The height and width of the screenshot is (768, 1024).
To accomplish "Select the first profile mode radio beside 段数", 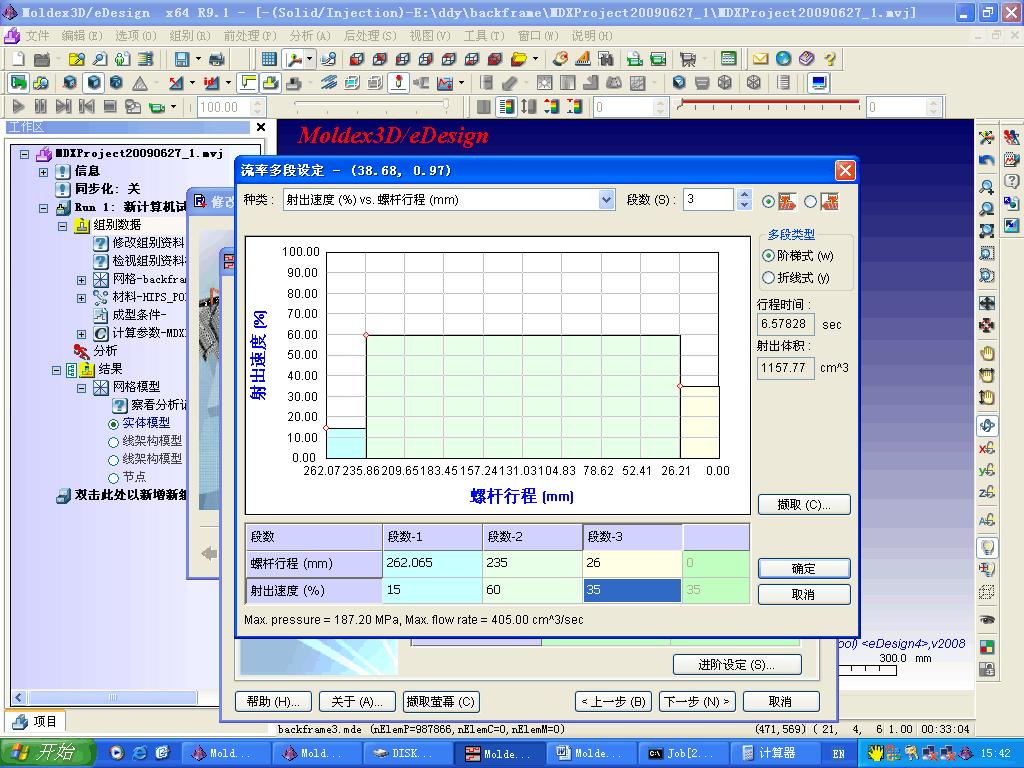I will coord(769,202).
